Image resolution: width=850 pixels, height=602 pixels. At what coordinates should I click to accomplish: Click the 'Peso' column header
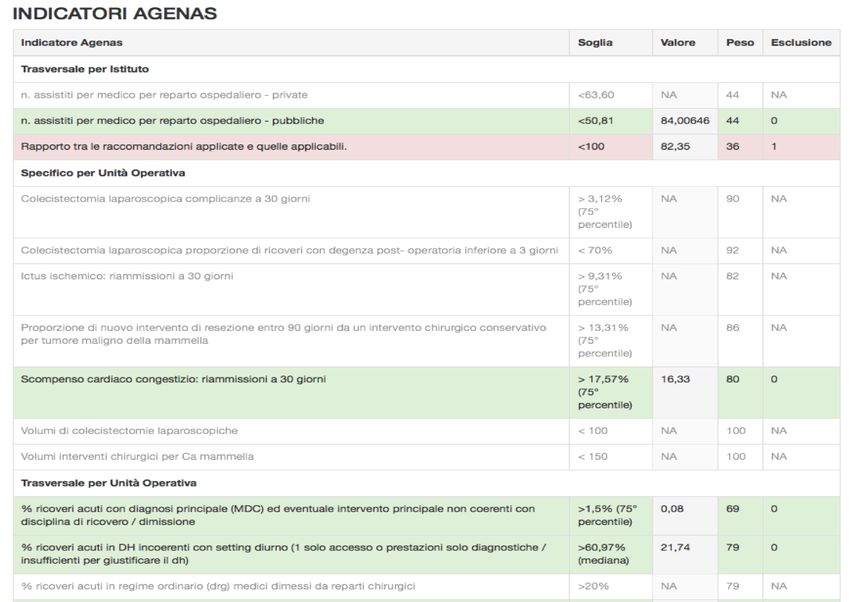[740, 42]
